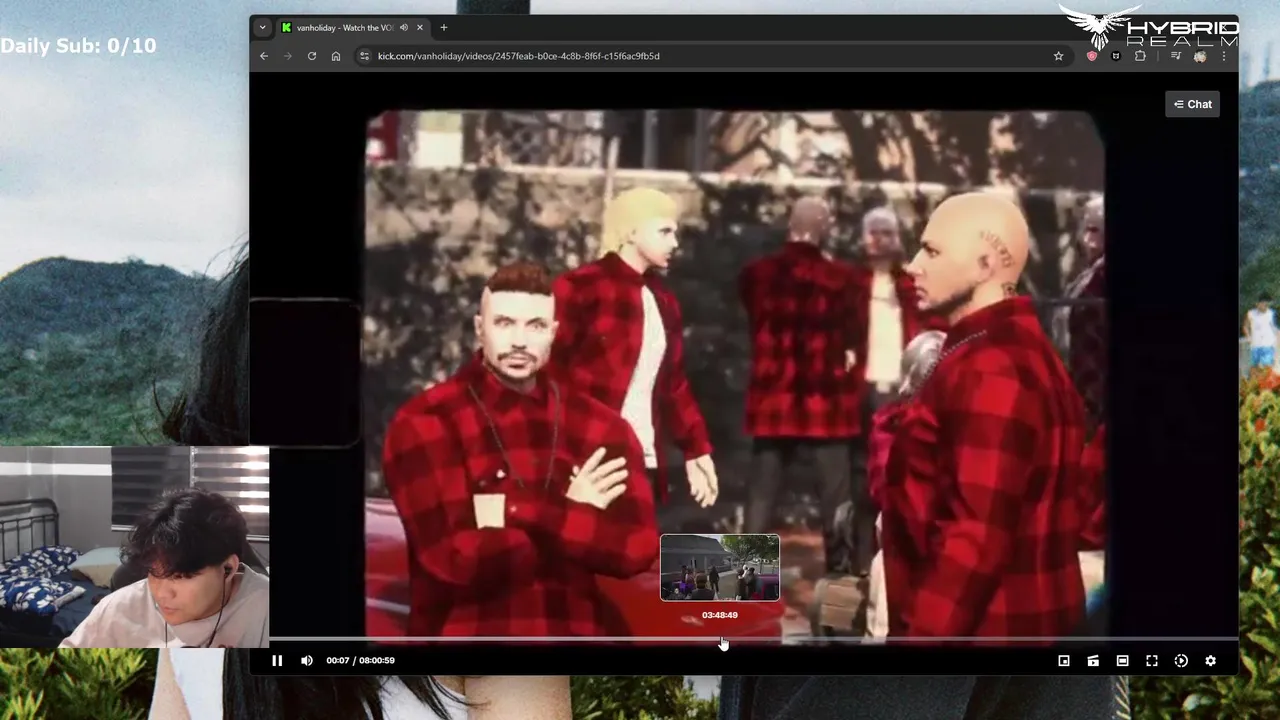Image resolution: width=1280 pixels, height=720 pixels.
Task: Click the 03:48:49 seek preview thumbnail
Action: [720, 567]
